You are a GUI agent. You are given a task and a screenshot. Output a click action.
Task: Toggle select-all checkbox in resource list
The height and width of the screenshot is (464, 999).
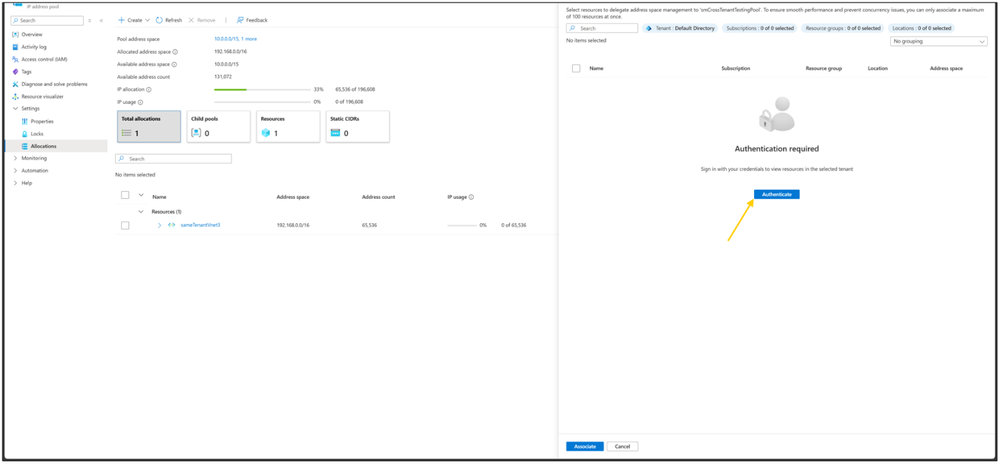click(x=576, y=68)
